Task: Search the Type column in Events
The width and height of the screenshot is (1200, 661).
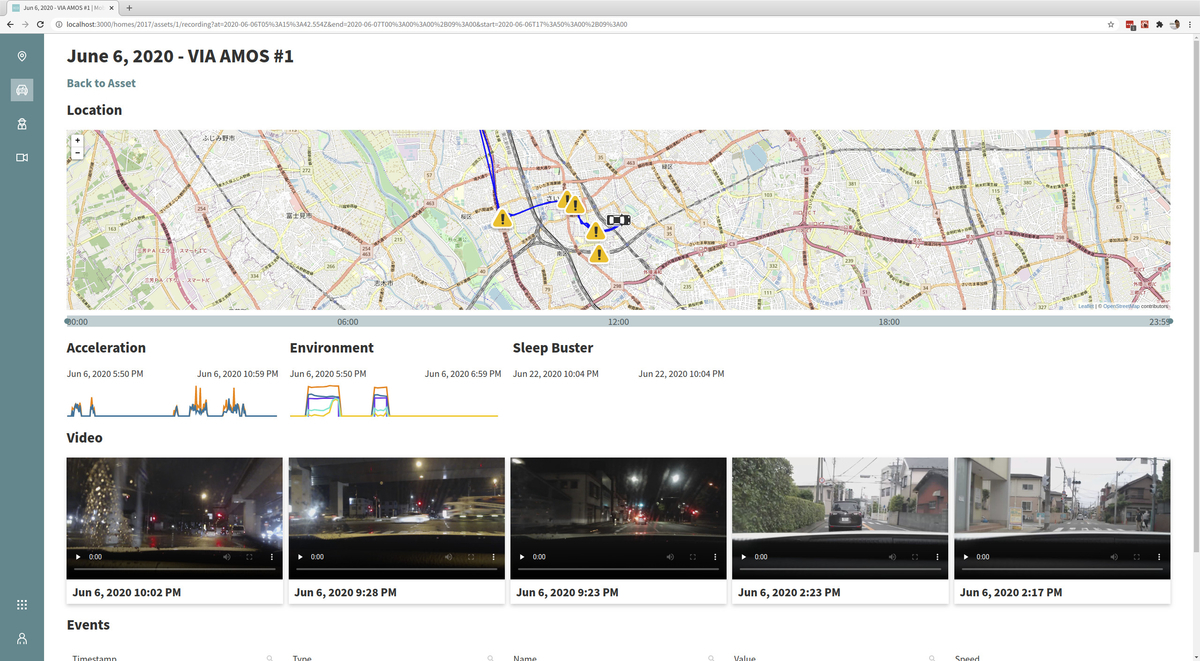Action: coord(490,658)
